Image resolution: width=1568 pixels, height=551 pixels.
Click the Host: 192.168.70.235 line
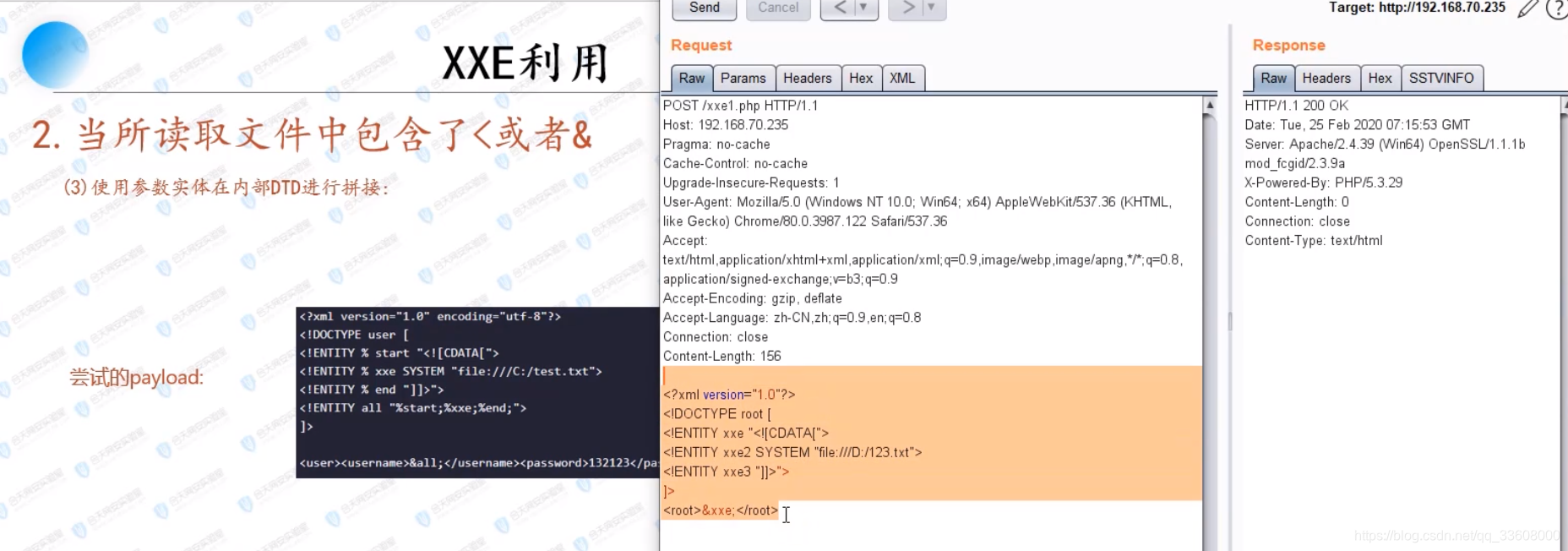[x=726, y=125]
